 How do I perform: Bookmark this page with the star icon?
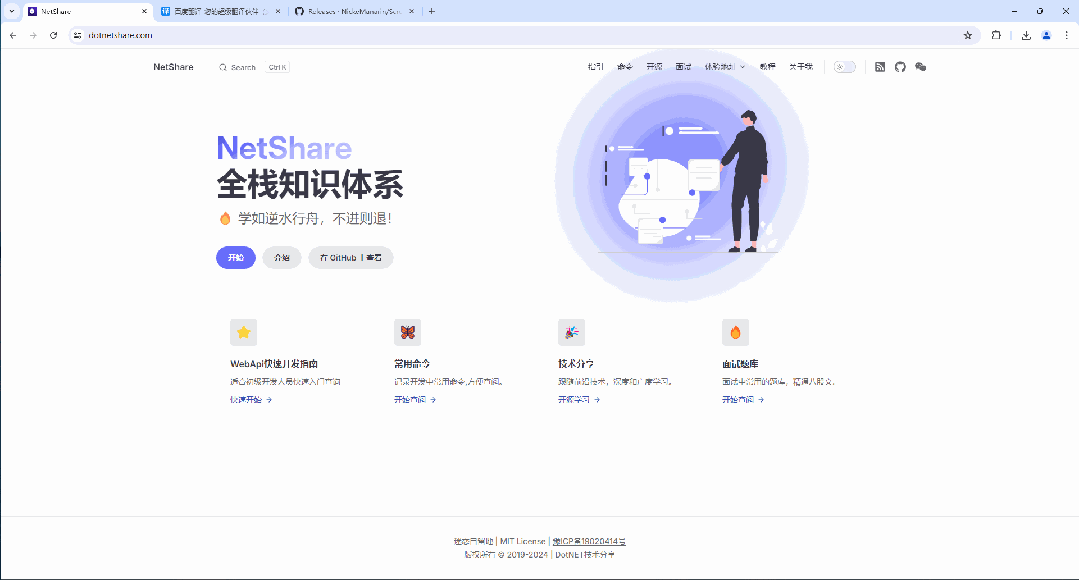[968, 35]
